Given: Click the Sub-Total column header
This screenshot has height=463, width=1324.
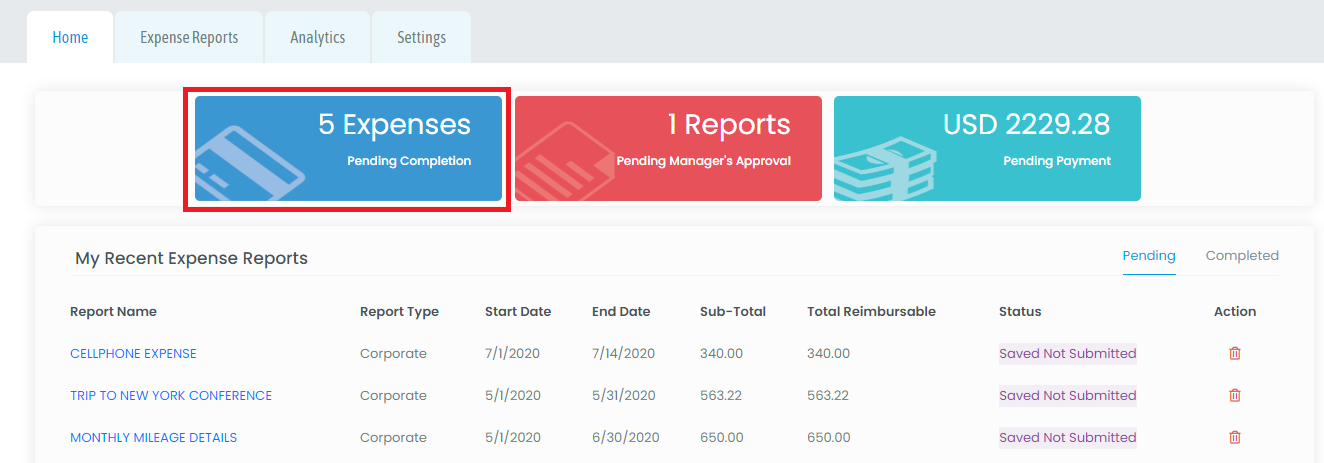Looking at the screenshot, I should pyautogui.click(x=733, y=311).
